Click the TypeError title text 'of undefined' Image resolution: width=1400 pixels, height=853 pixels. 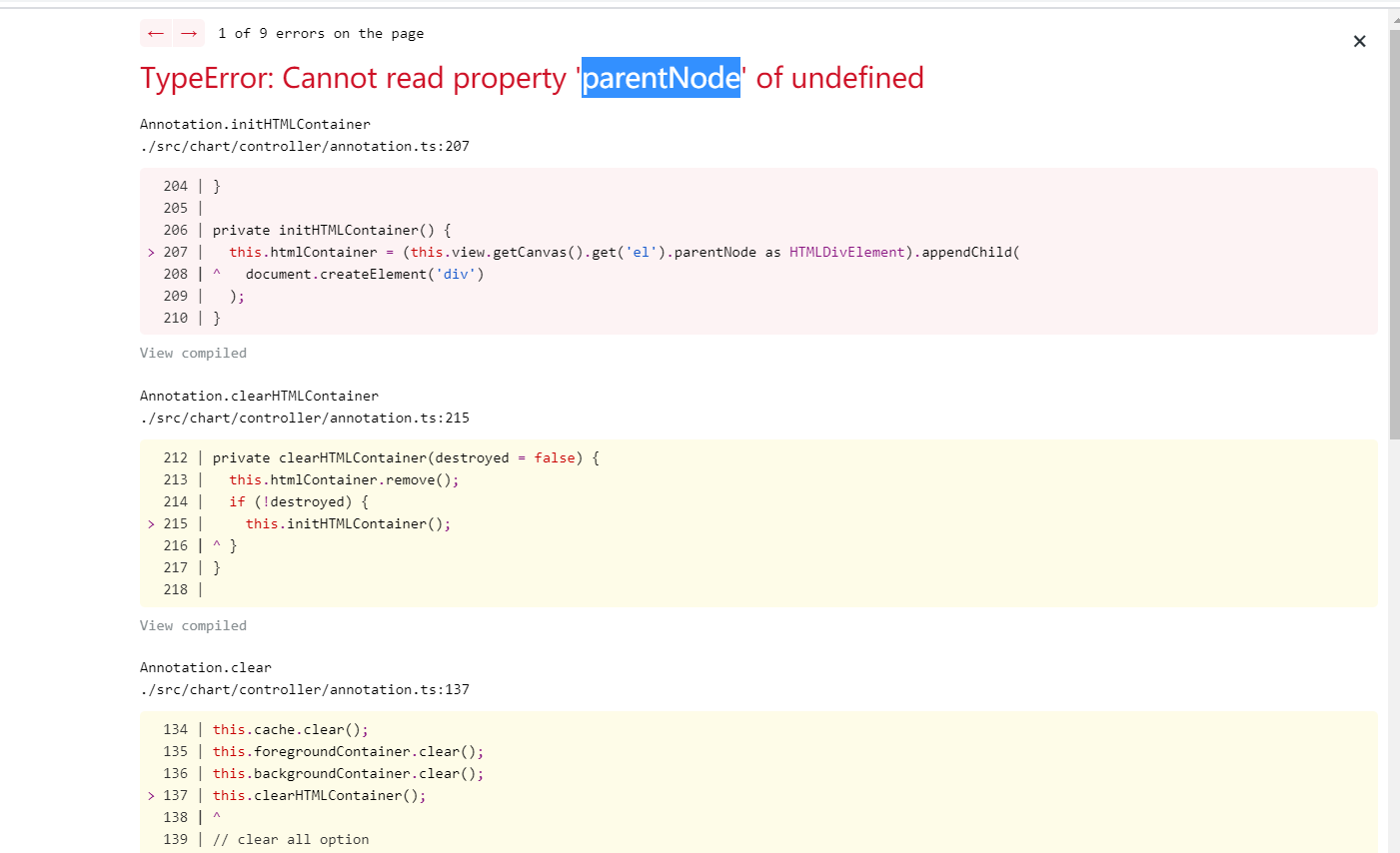pos(839,77)
